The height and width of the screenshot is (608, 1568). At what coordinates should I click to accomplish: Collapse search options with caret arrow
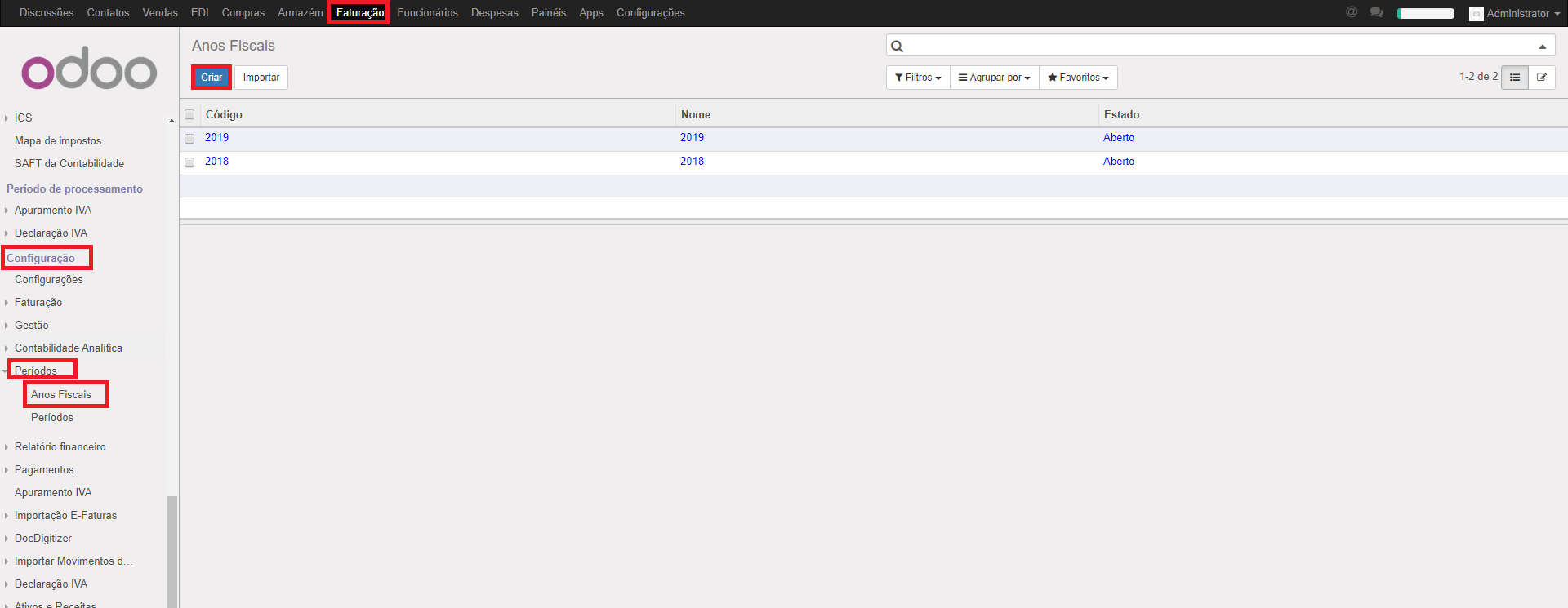point(1543,47)
